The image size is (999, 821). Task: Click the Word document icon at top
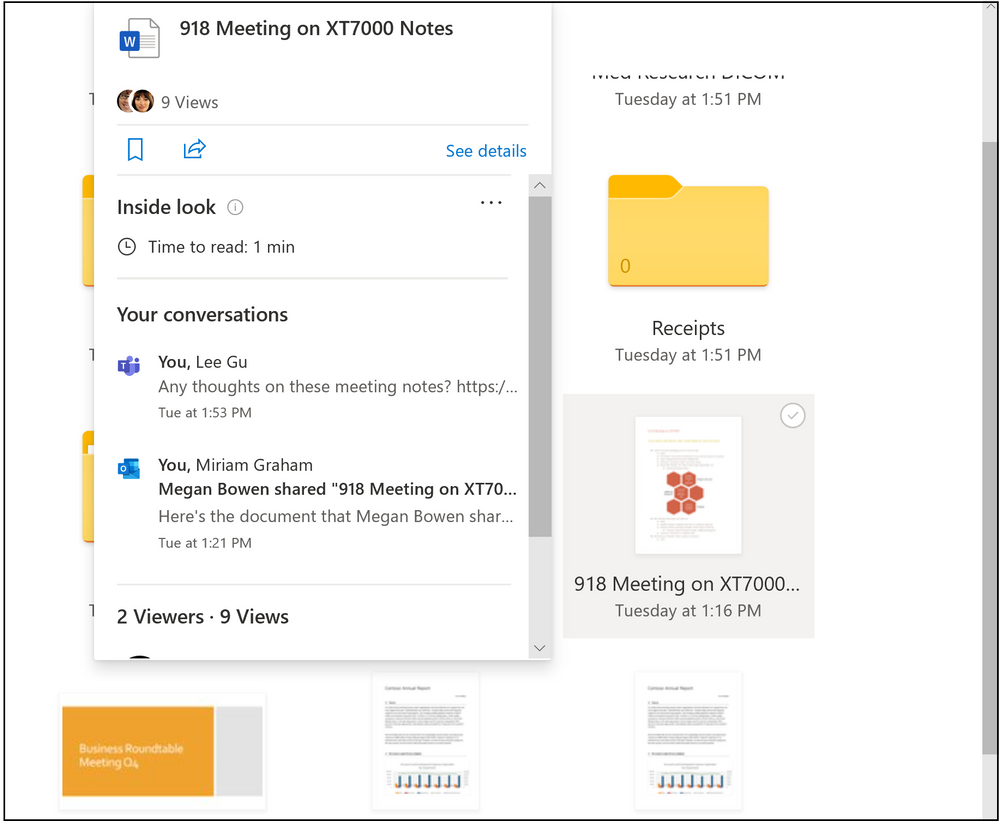click(x=139, y=39)
